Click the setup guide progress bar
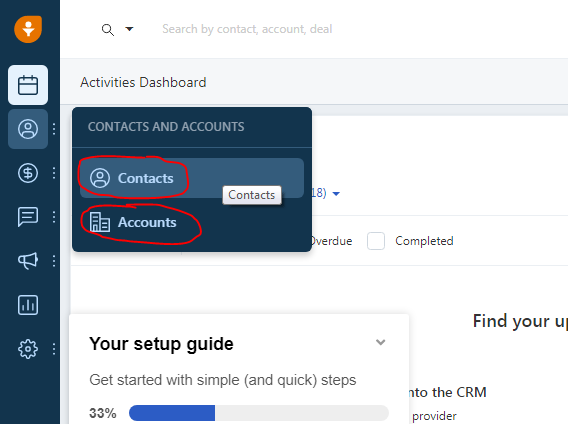The height and width of the screenshot is (424, 568). click(259, 413)
